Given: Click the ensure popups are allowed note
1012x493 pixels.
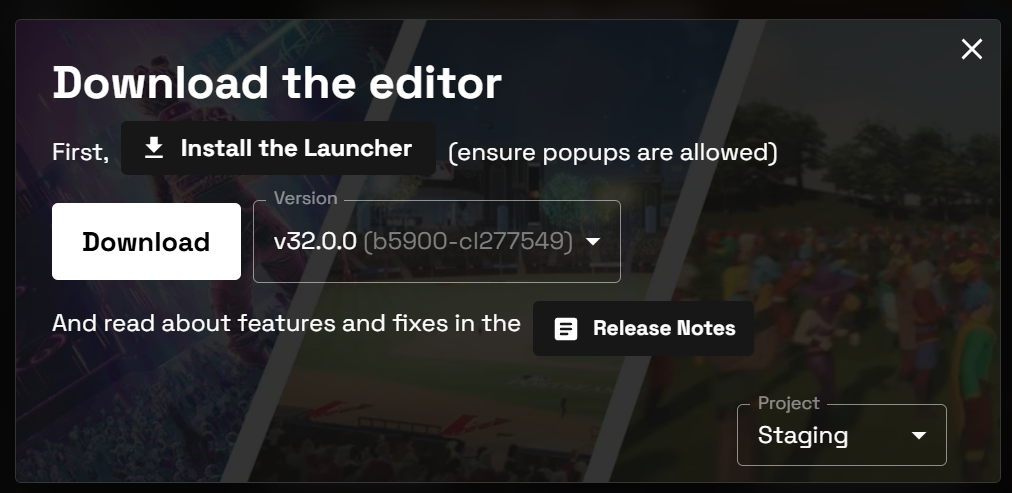Looking at the screenshot, I should coord(612,152).
